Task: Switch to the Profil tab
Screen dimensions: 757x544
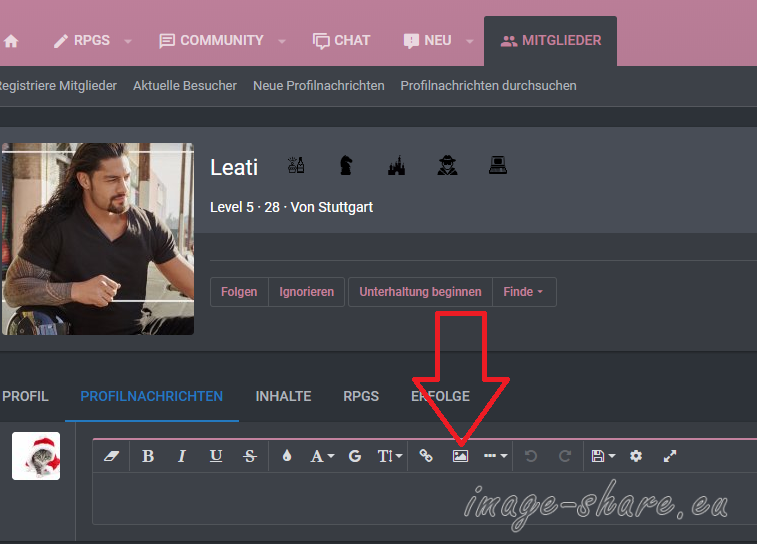Action: 25,396
